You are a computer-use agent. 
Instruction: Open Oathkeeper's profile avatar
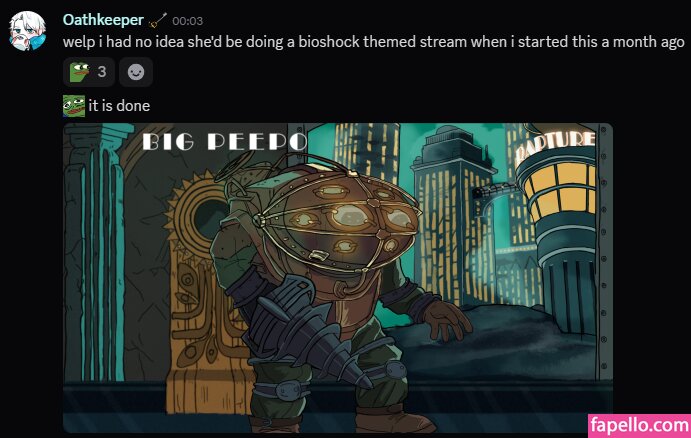tap(27, 31)
